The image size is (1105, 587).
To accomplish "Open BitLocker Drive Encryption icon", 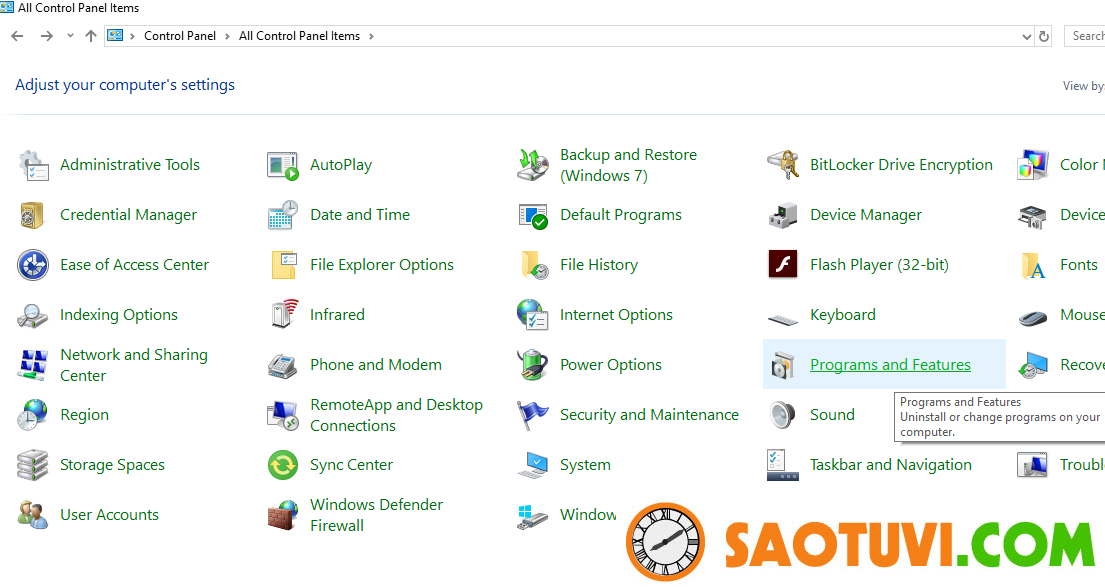I will coord(783,166).
